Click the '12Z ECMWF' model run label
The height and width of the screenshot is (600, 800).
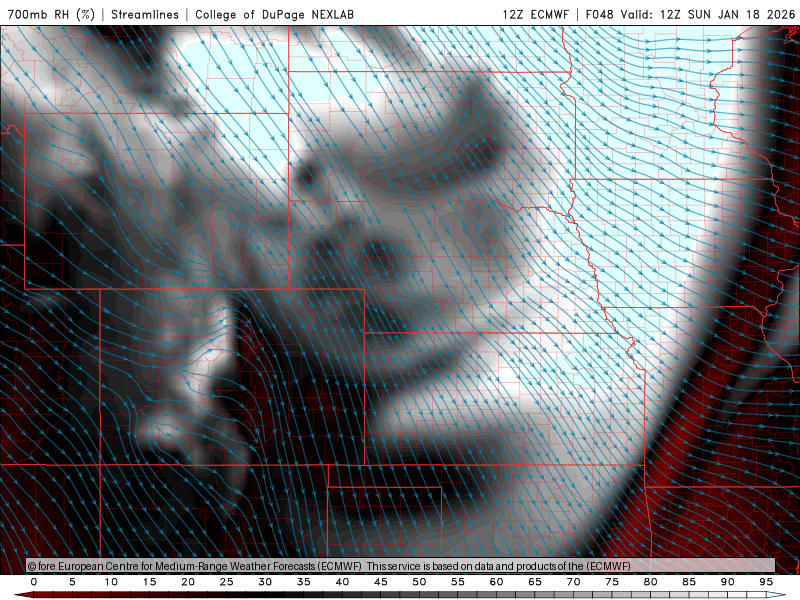pos(535,14)
